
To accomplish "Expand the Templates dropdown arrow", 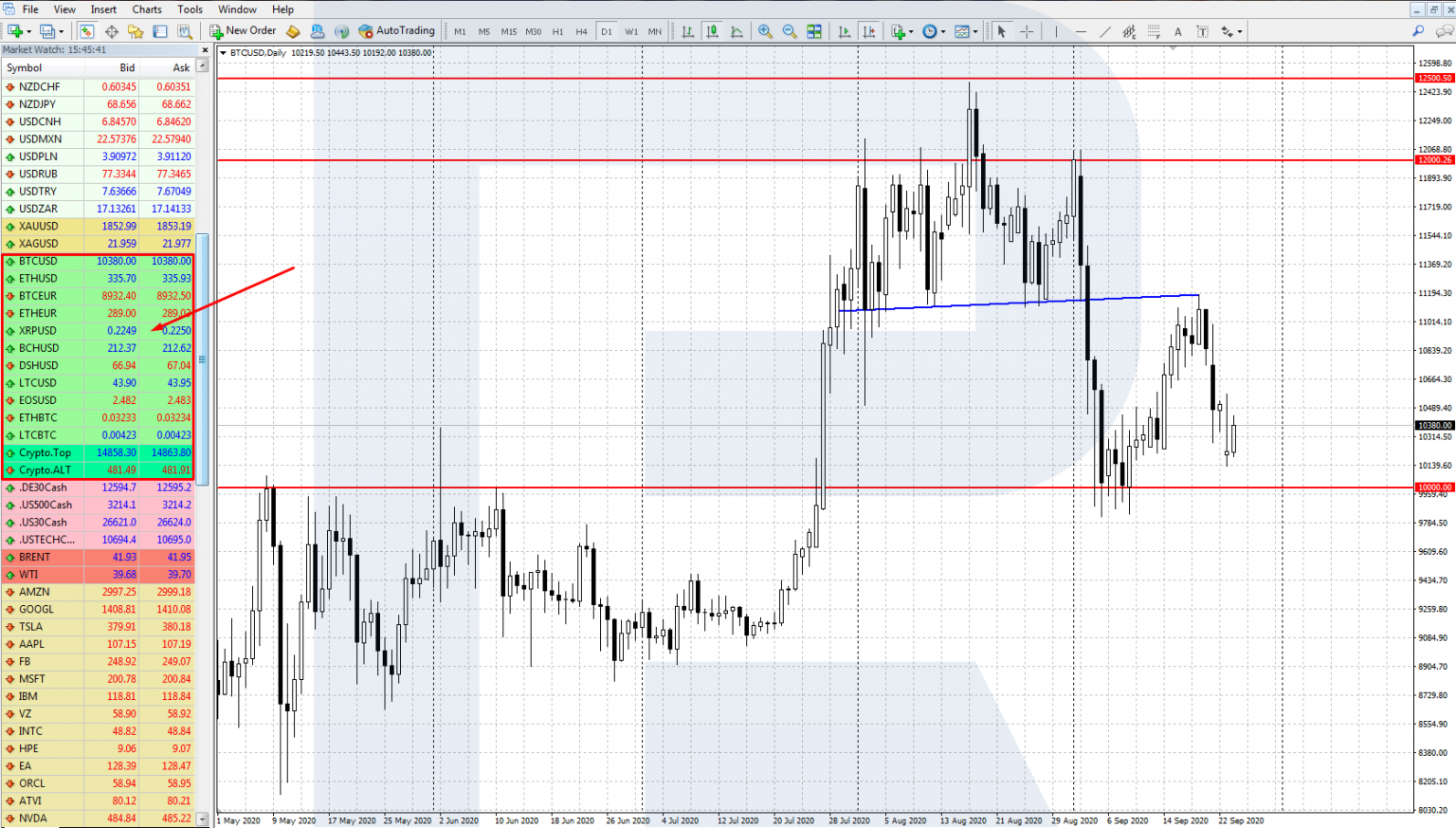I will click(x=975, y=32).
